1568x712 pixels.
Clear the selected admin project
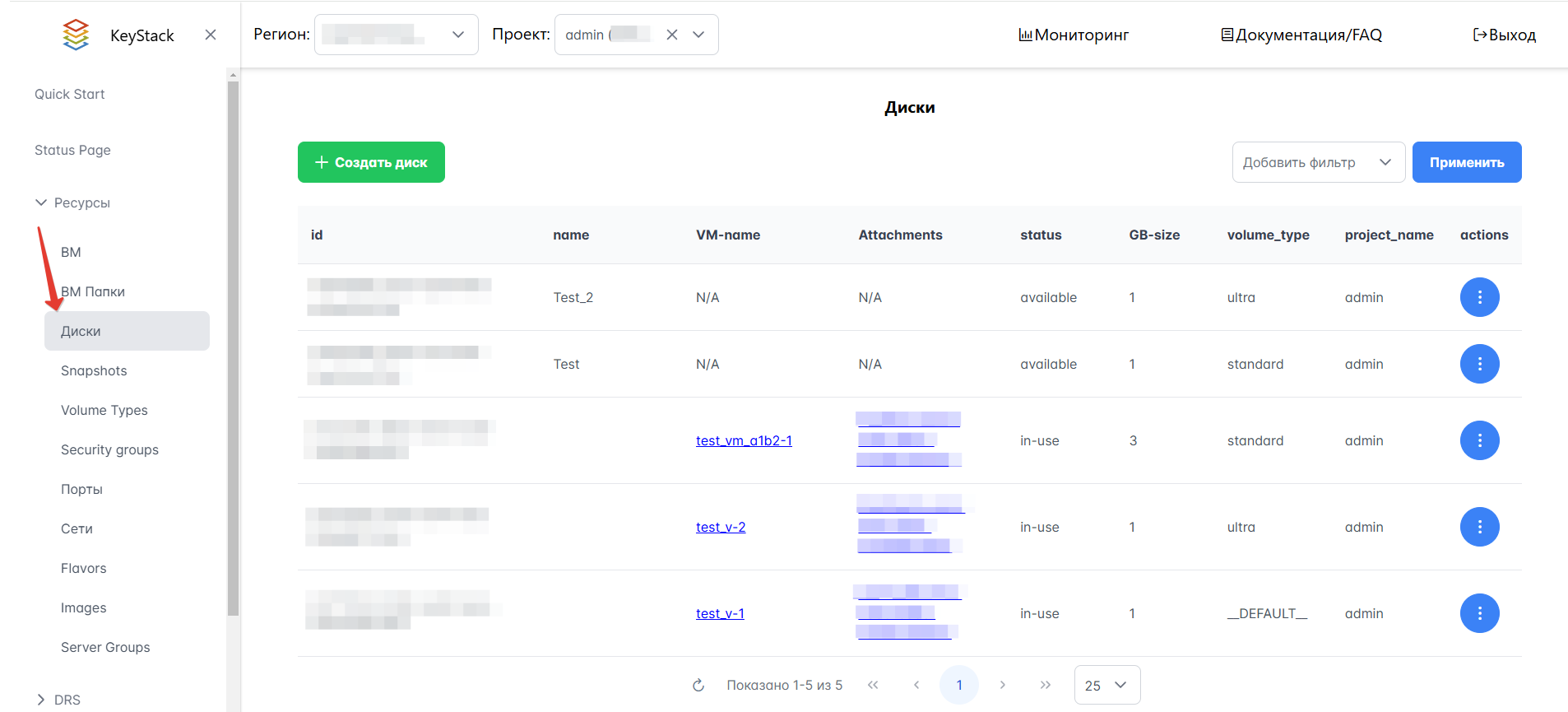click(672, 35)
